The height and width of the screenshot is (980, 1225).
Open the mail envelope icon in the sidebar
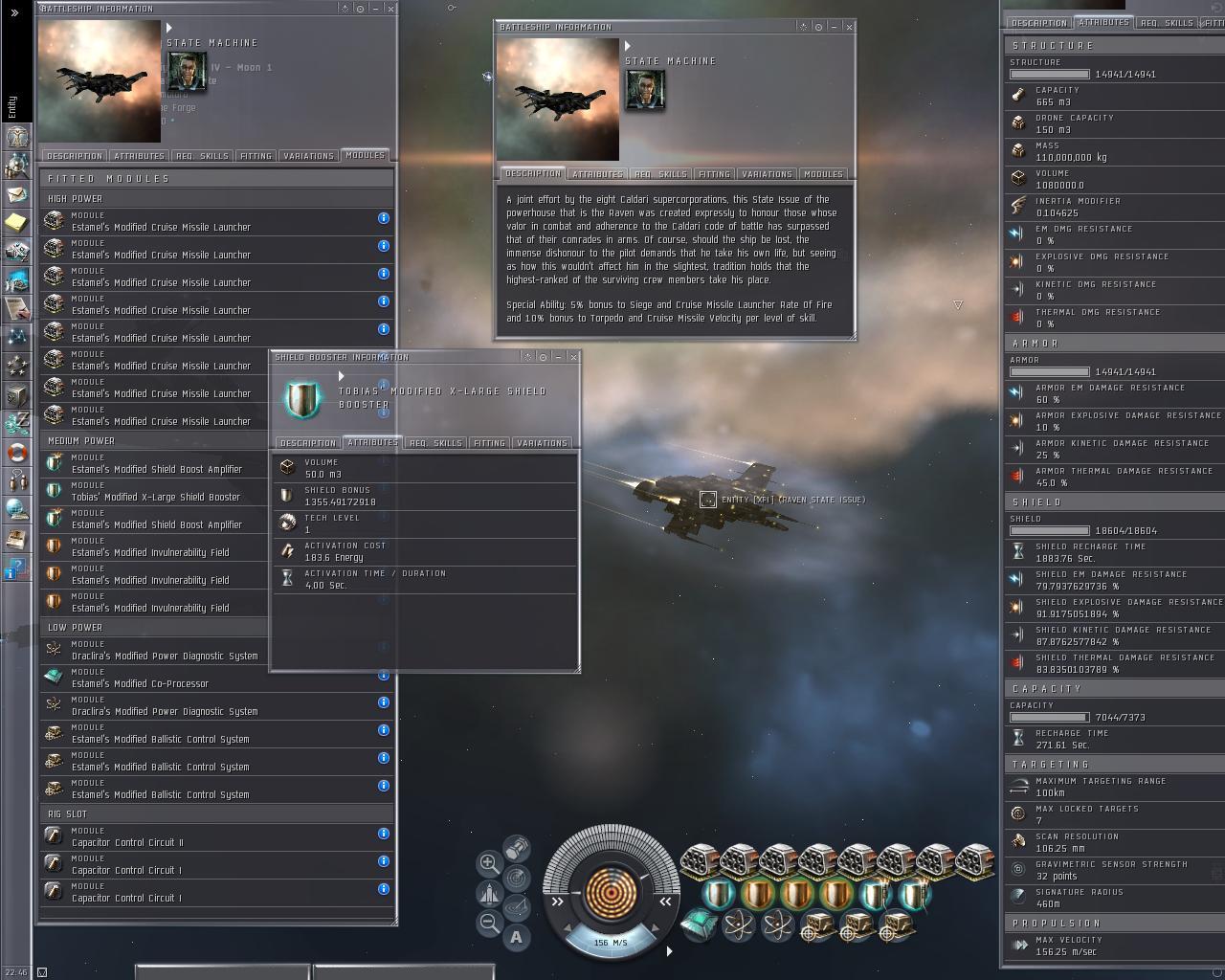(16, 194)
